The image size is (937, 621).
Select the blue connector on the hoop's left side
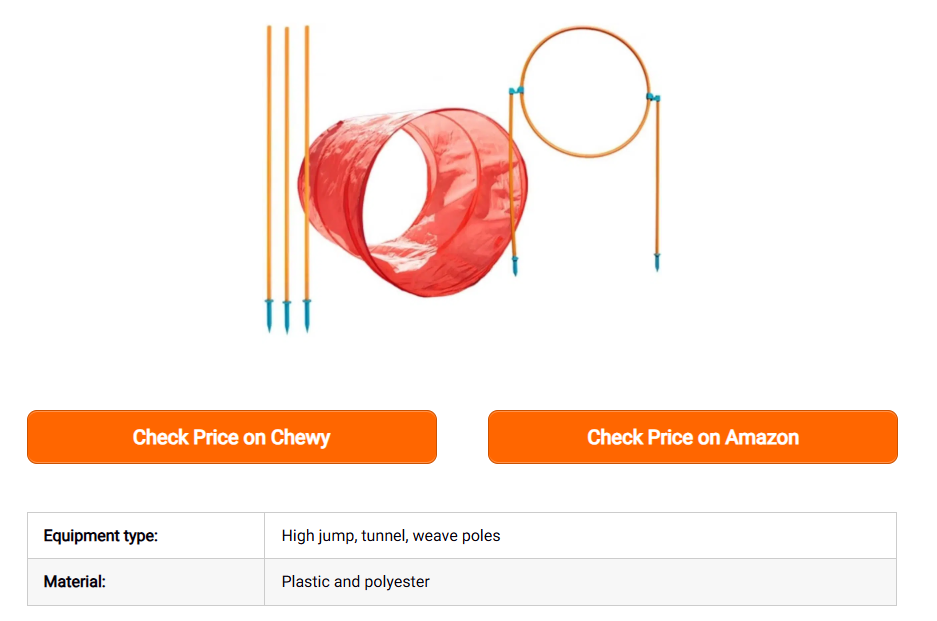(516, 91)
